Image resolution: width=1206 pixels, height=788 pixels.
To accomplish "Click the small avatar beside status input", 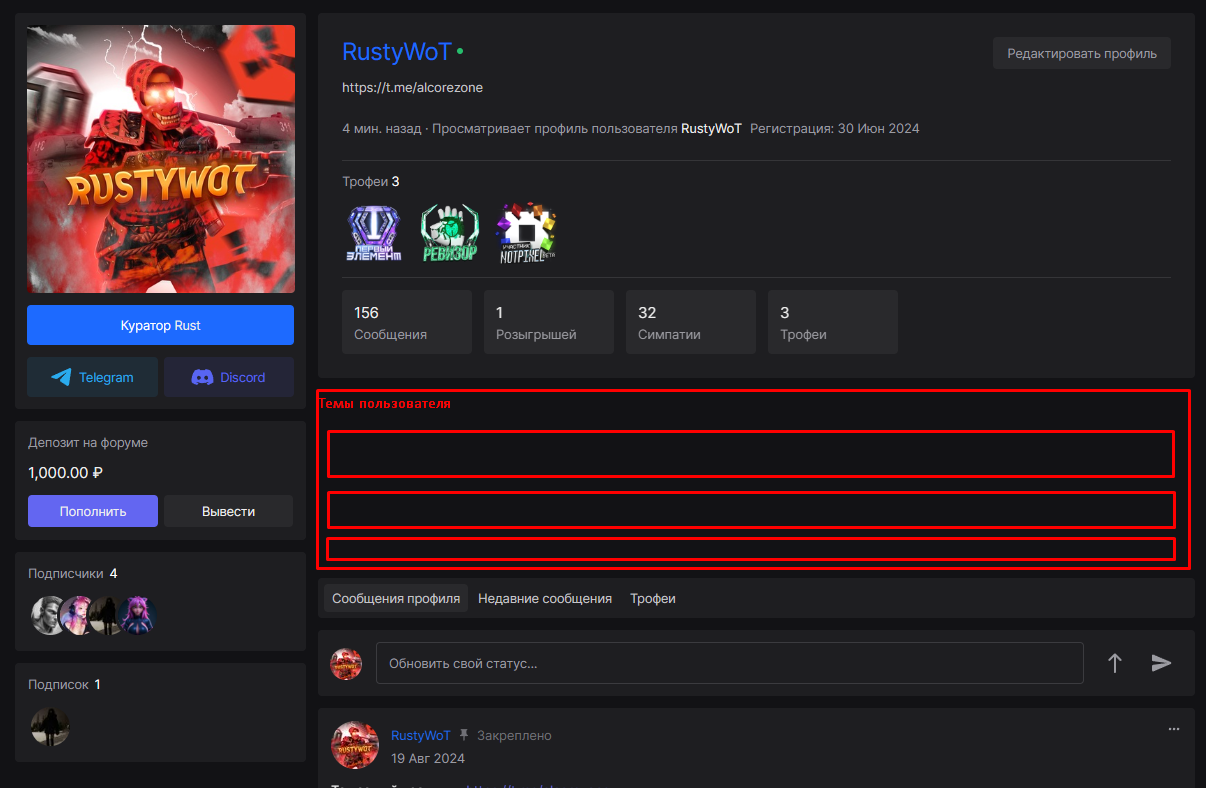I will point(346,664).
